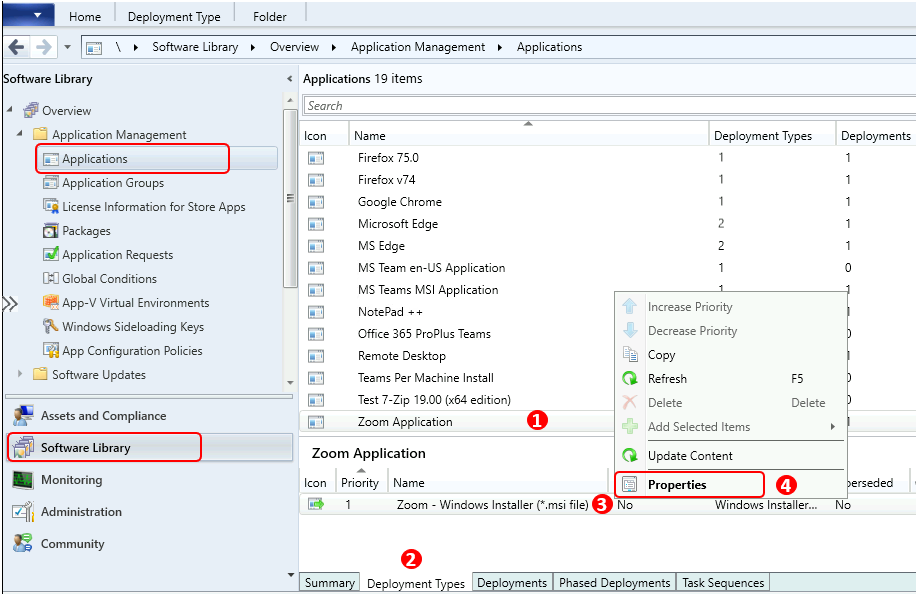Collapse the Software Library navigation pane

290,79
